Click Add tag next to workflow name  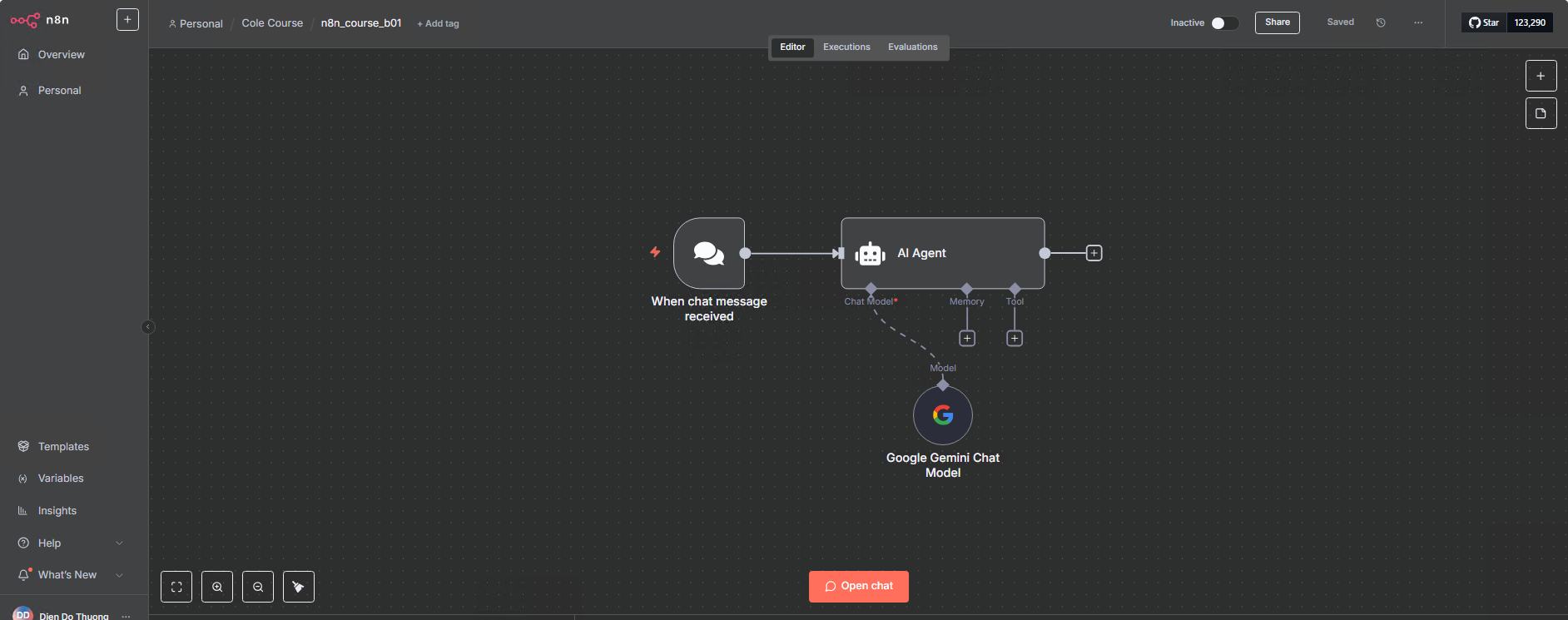coord(438,24)
